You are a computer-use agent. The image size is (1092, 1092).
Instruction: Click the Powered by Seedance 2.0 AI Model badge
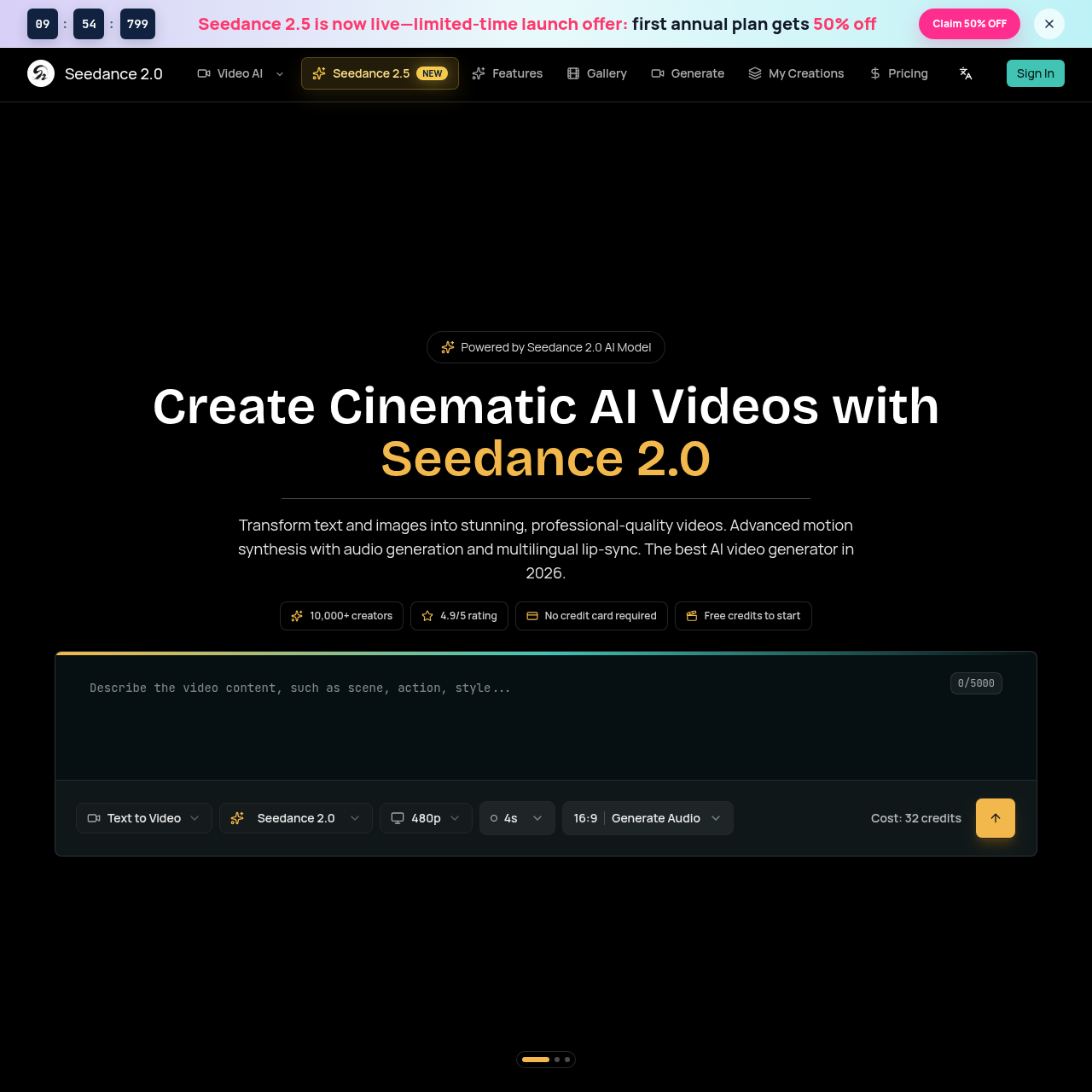pos(546,347)
